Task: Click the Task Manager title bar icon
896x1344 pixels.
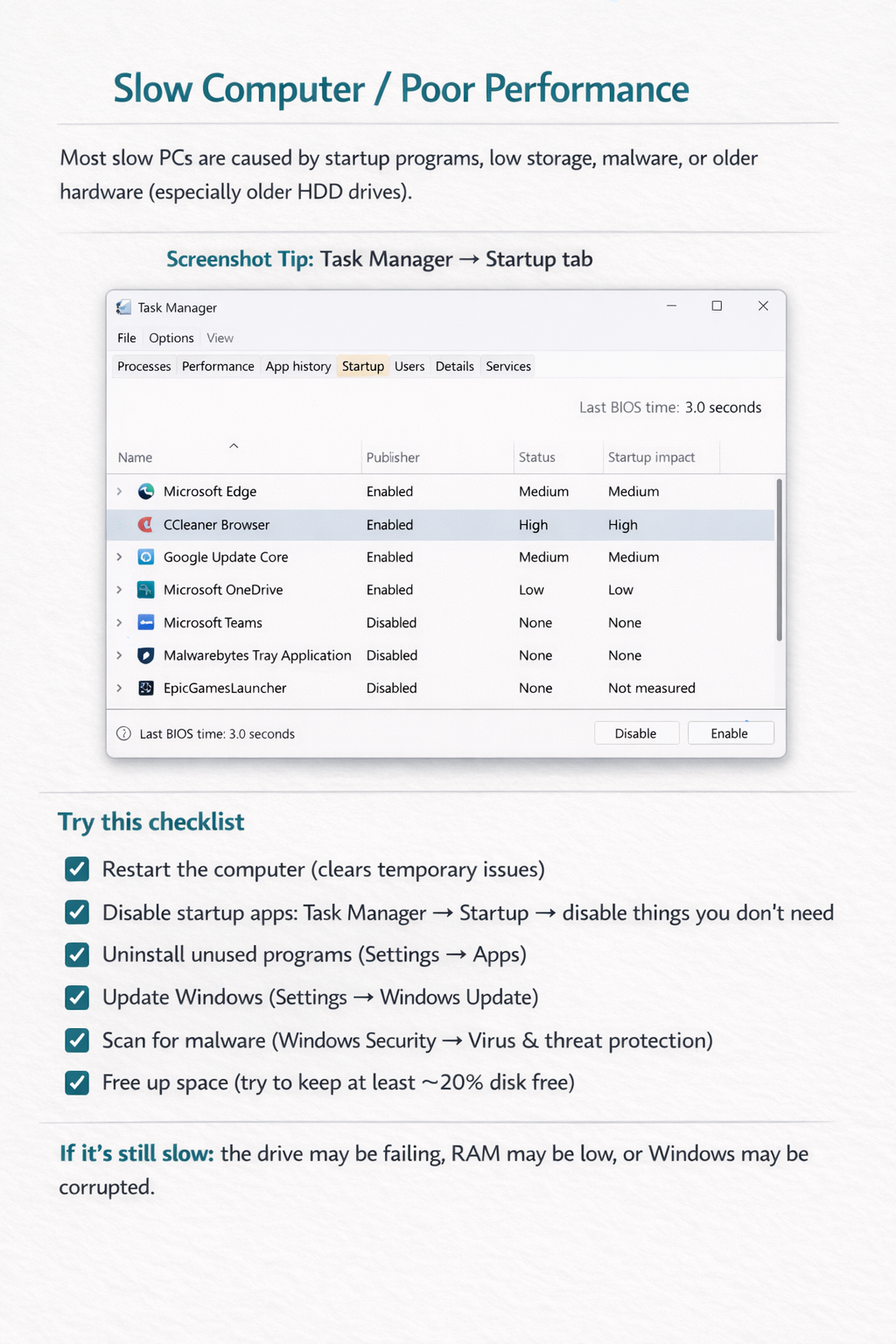Action: click(123, 307)
